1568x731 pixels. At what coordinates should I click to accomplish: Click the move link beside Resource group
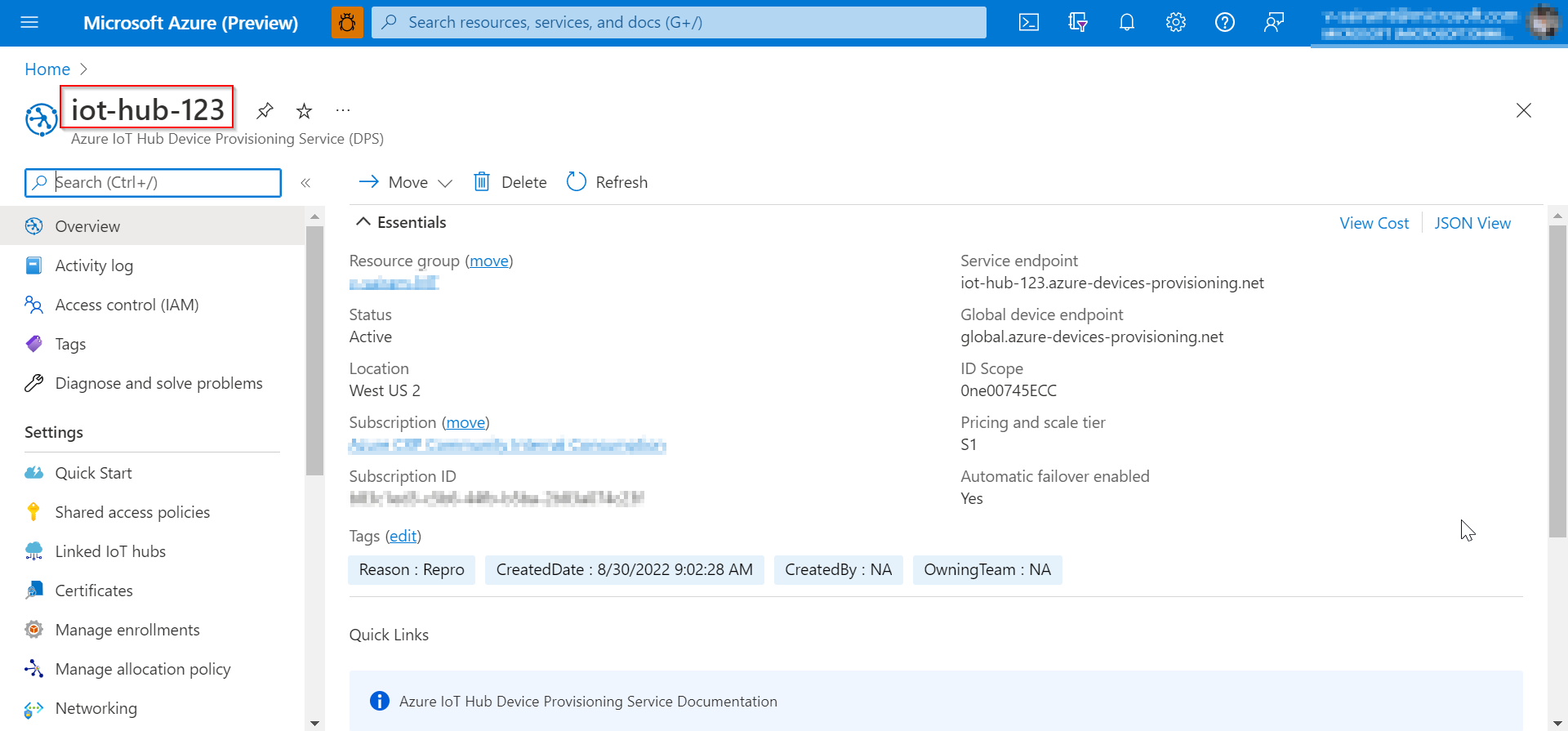[489, 261]
